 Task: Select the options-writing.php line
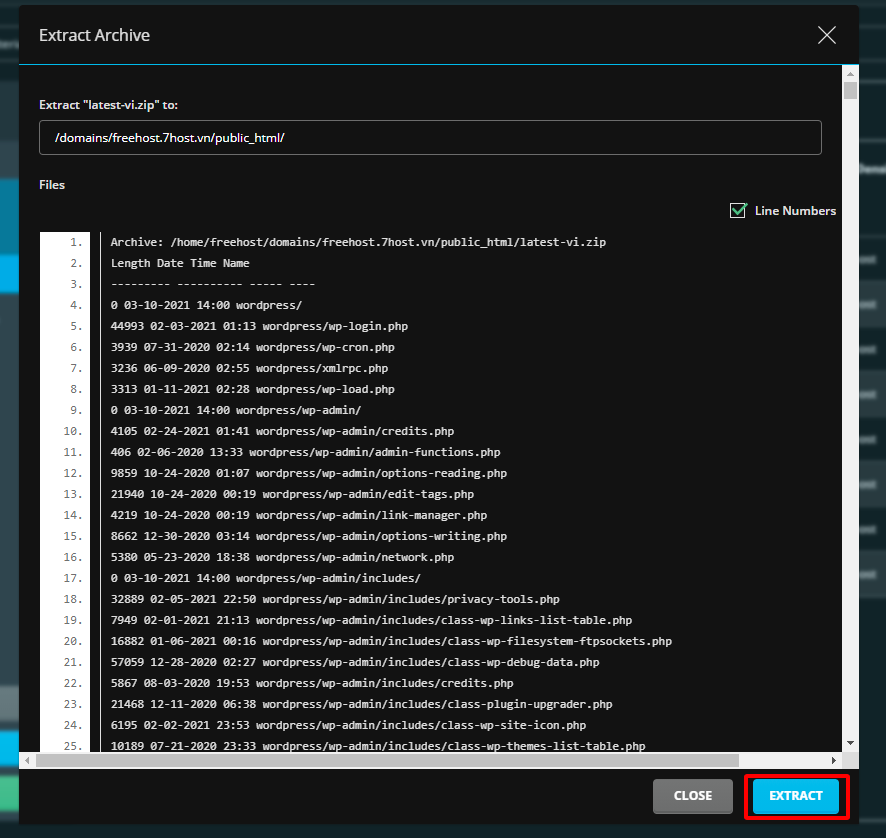[309, 536]
